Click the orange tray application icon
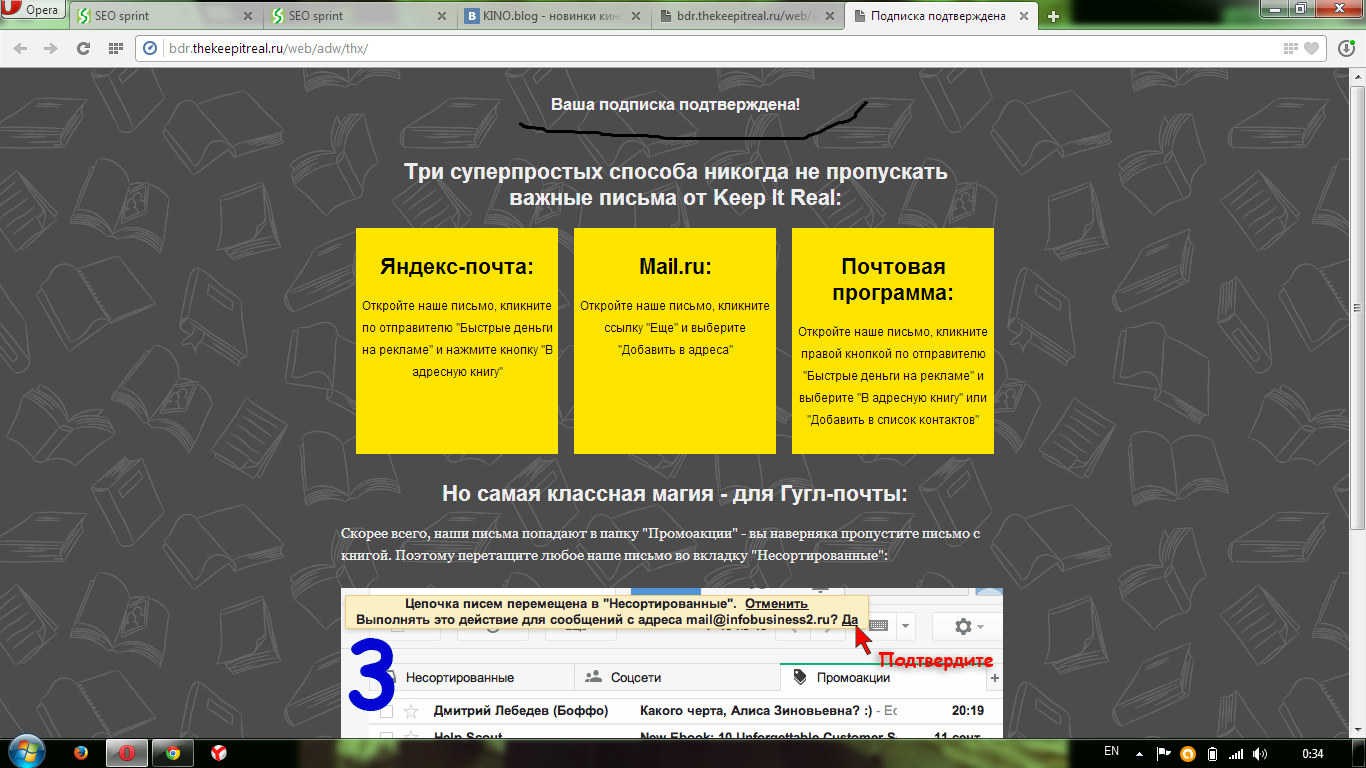1366x768 pixels. click(1189, 753)
